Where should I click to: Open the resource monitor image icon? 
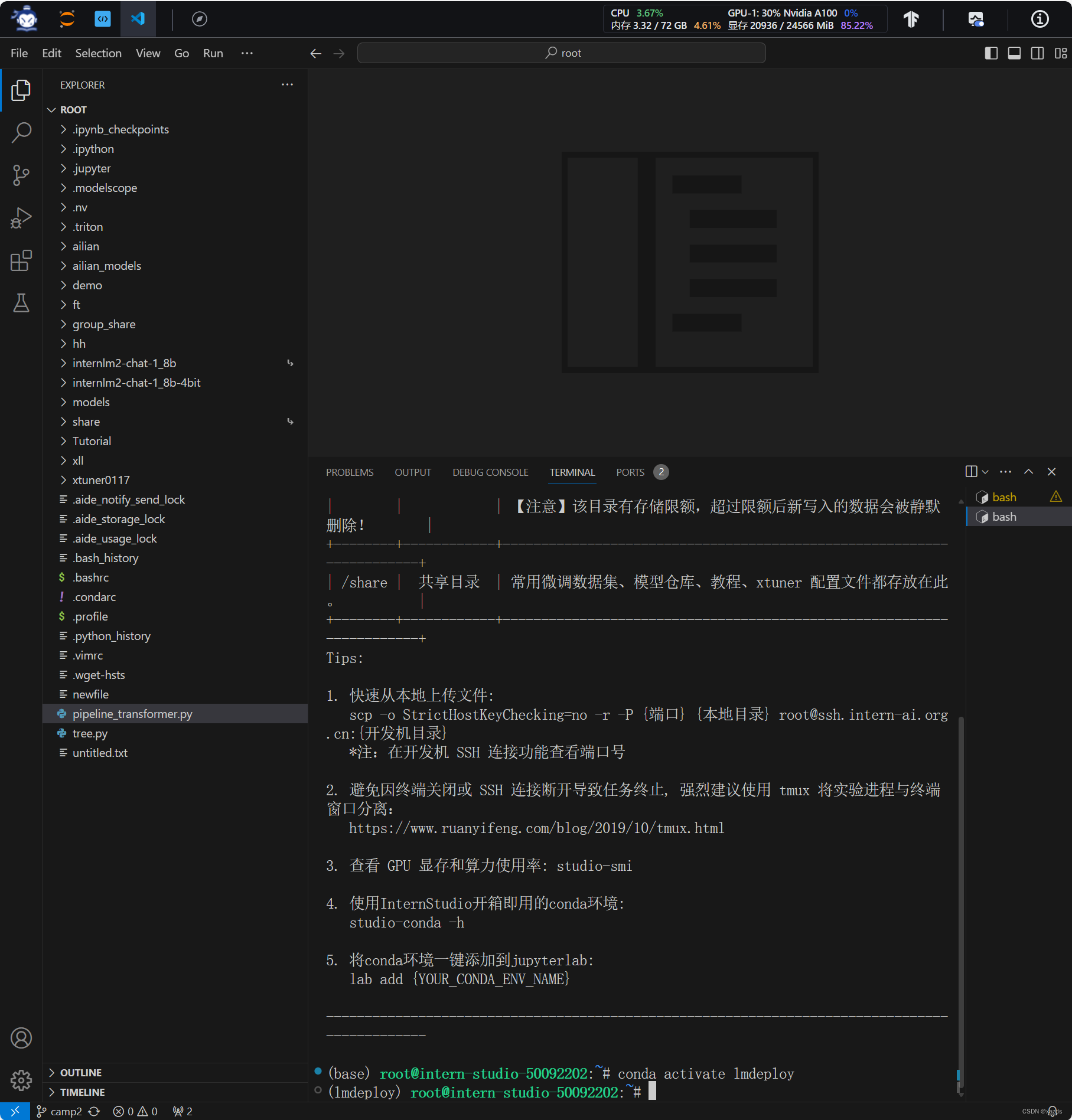pyautogui.click(x=976, y=19)
